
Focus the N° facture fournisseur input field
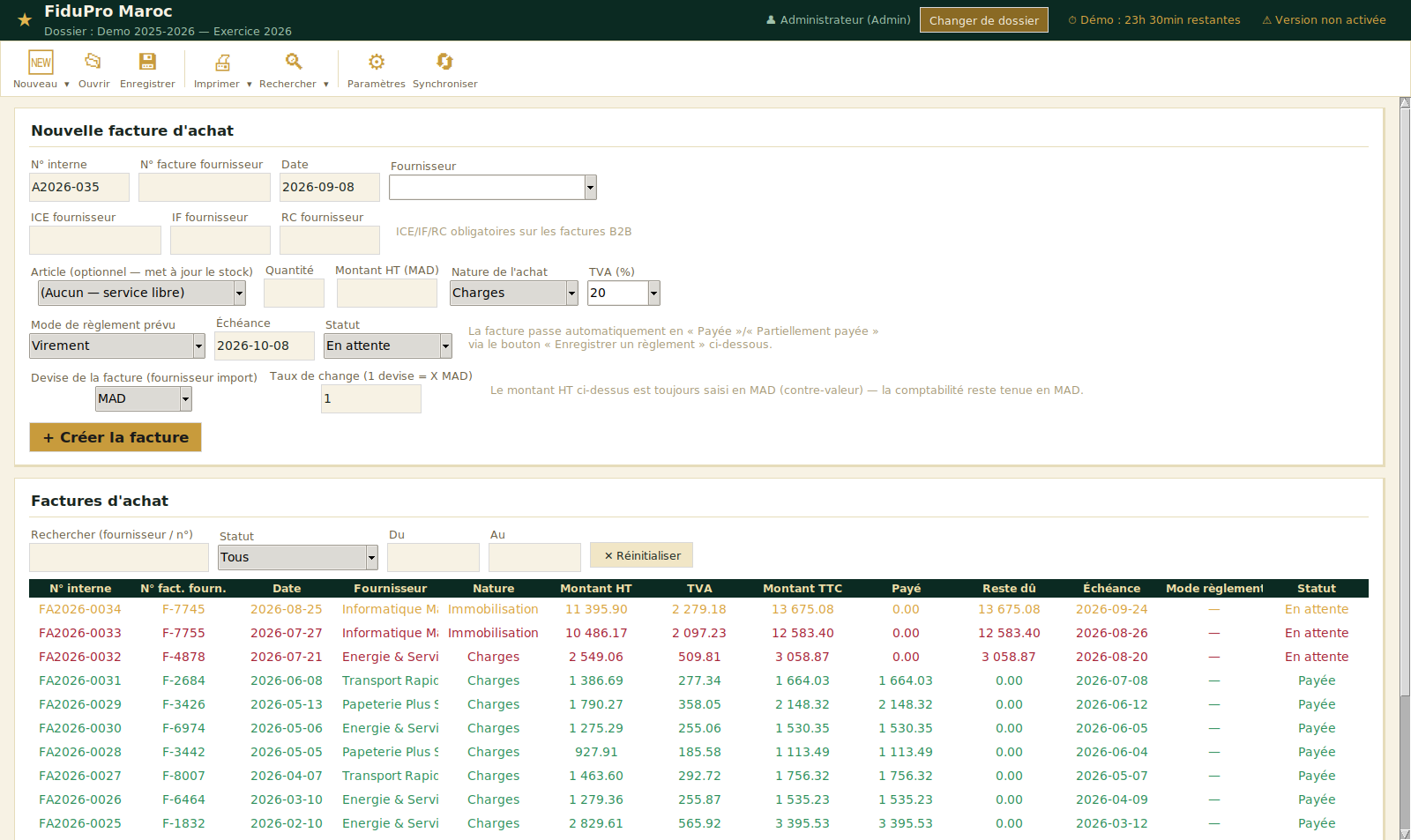205,187
